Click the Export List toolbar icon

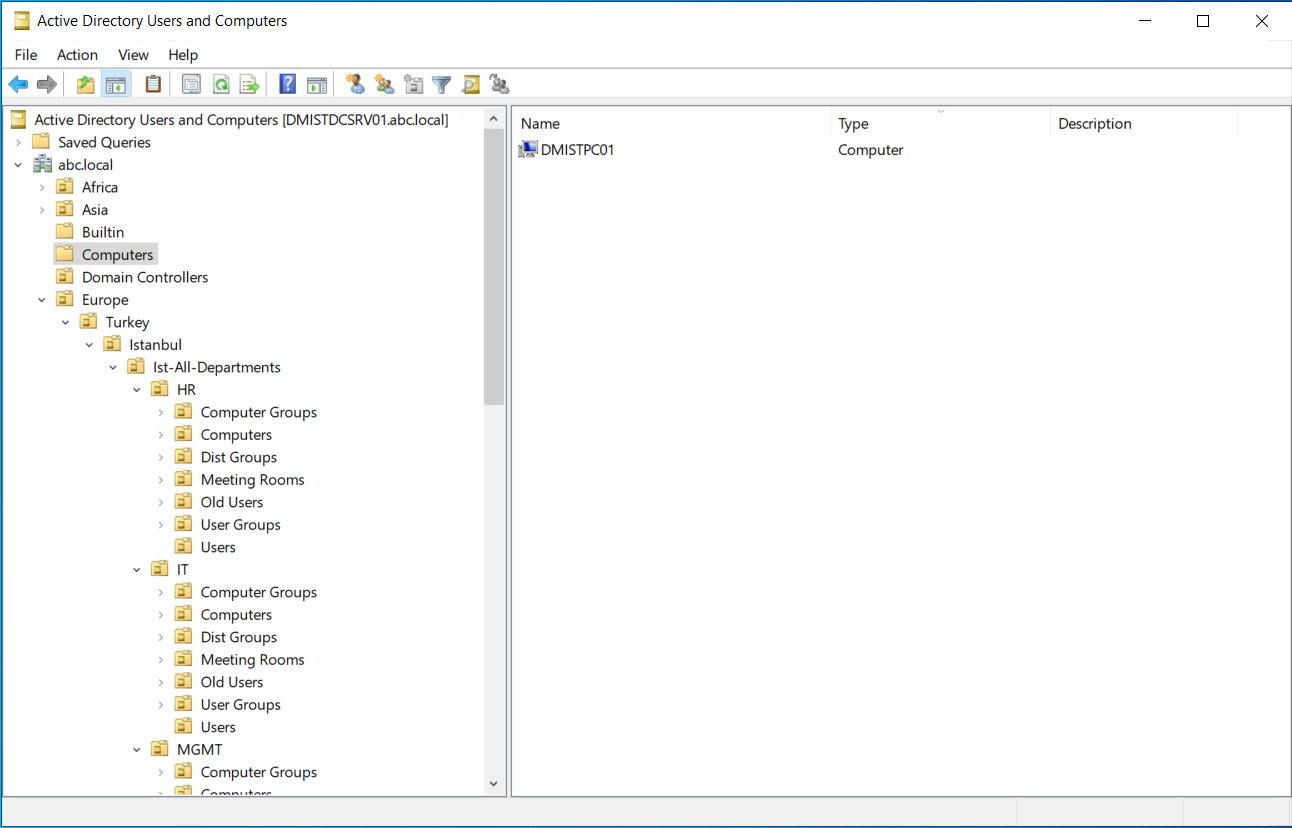pos(249,85)
